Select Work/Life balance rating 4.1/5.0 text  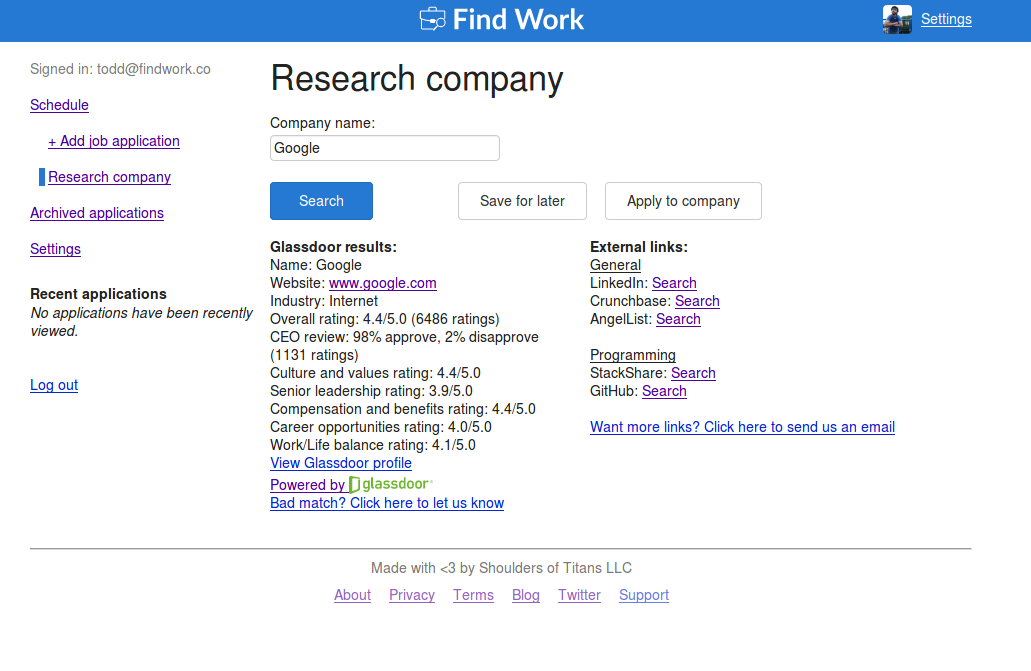(x=373, y=445)
